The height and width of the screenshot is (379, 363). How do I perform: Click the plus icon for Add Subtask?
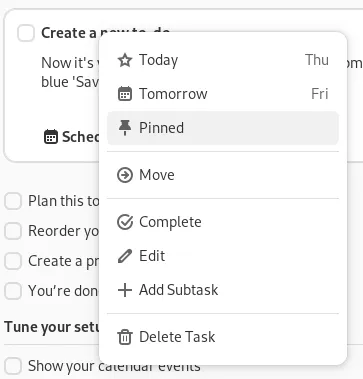point(125,290)
